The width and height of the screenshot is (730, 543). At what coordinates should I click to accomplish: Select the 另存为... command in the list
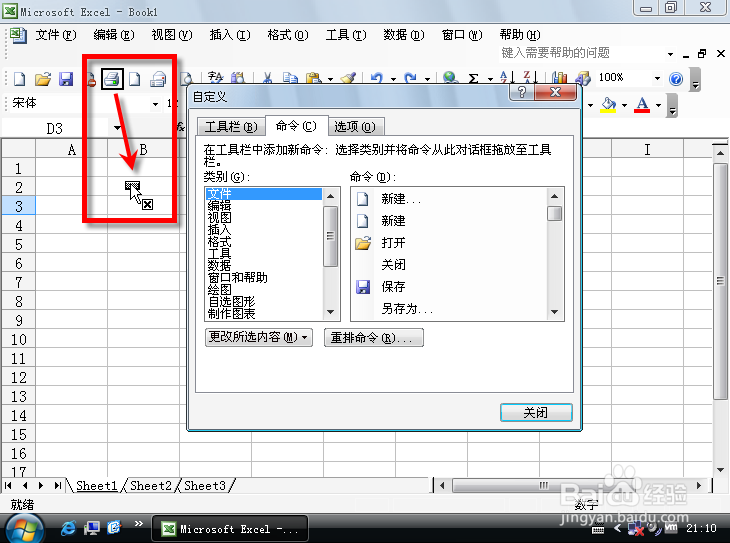(x=407, y=309)
